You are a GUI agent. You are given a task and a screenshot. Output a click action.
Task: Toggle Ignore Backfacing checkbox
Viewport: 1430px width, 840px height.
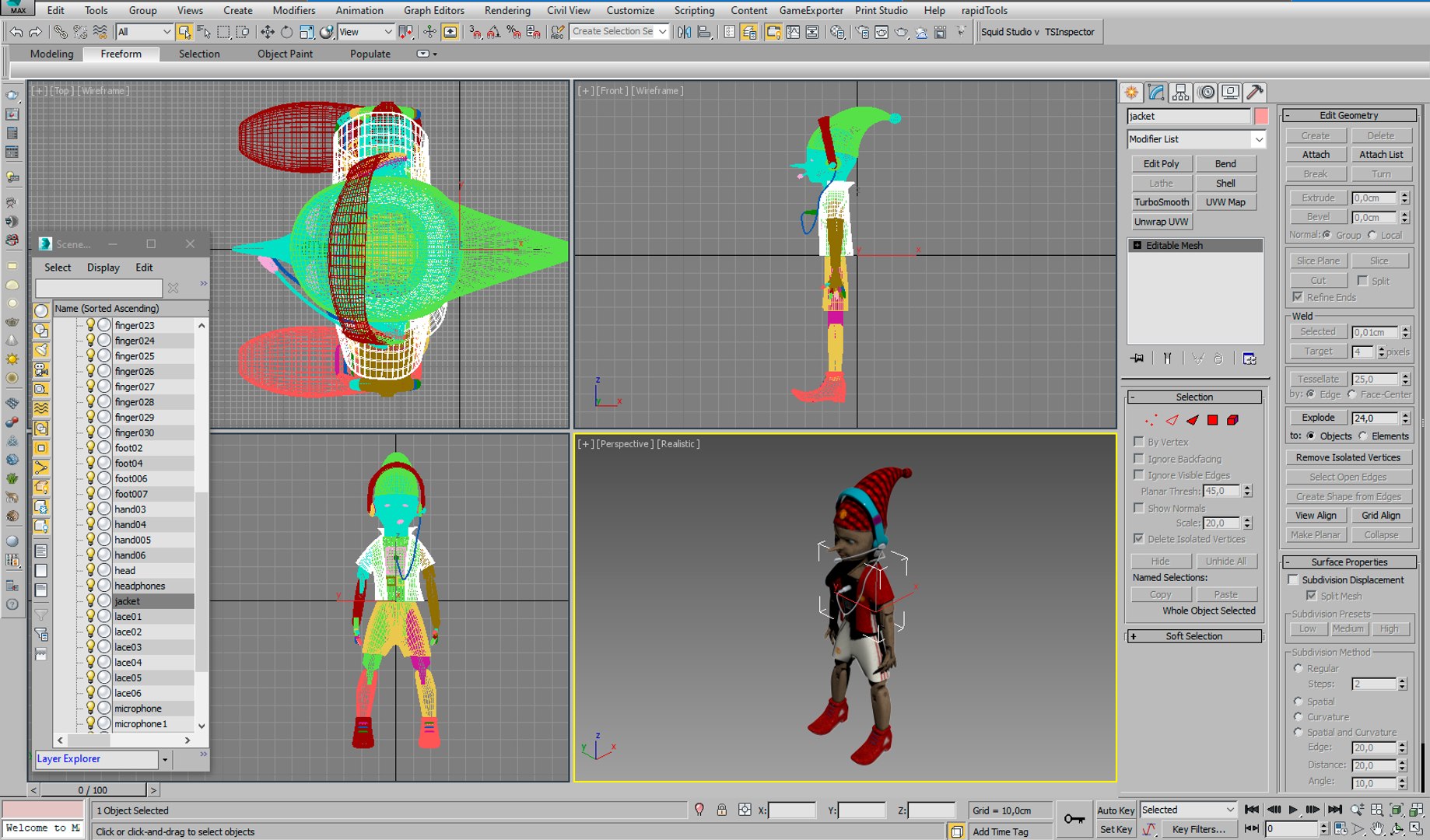1139,458
